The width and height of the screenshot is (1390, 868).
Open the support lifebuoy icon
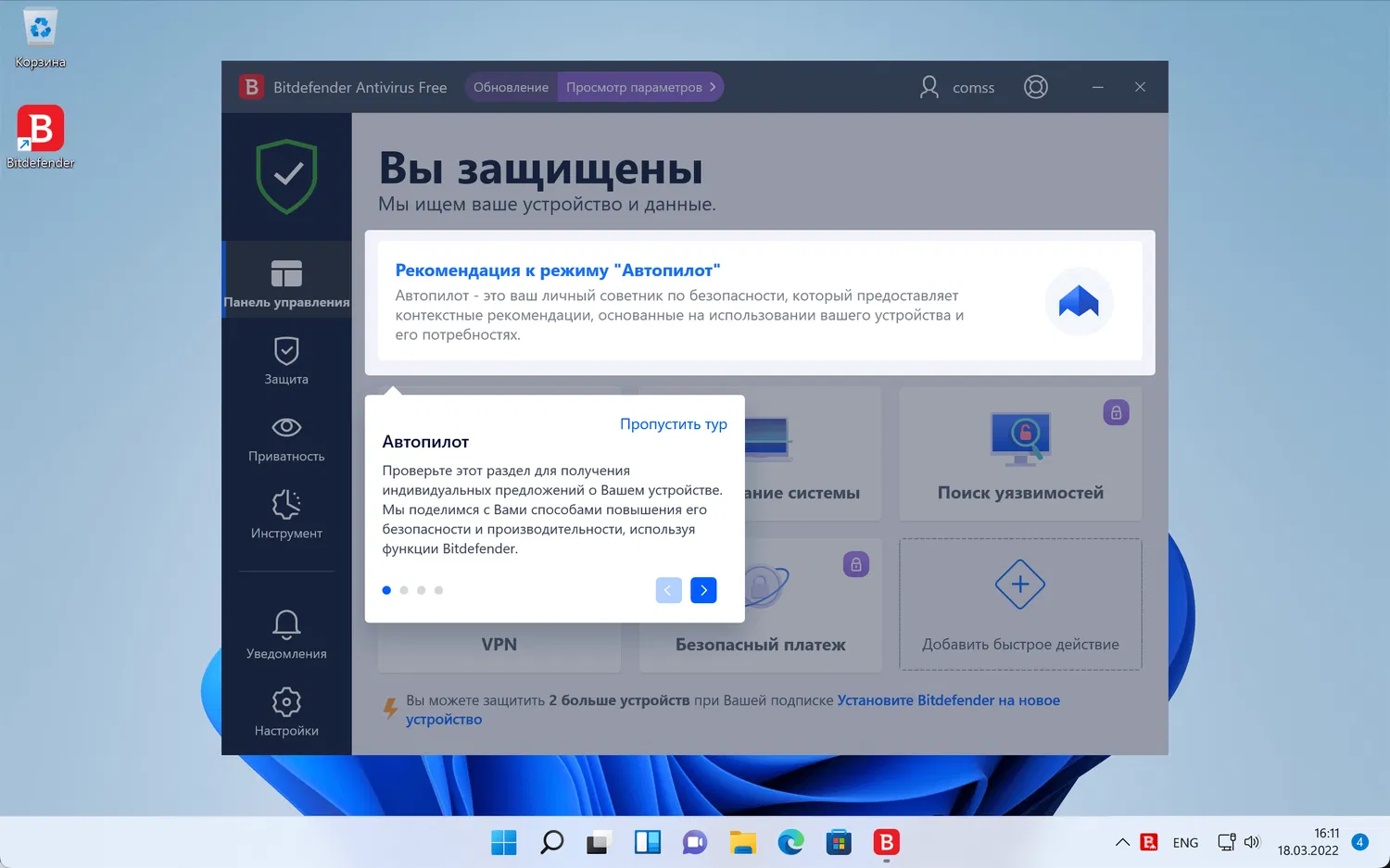coord(1036,87)
